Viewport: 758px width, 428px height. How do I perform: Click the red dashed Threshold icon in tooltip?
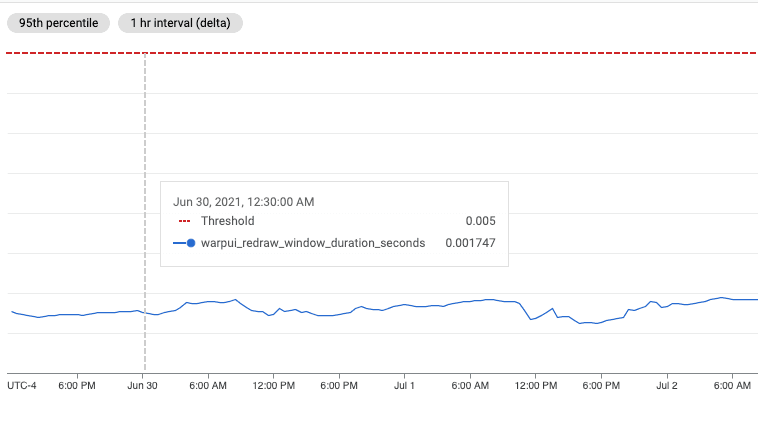click(x=183, y=221)
